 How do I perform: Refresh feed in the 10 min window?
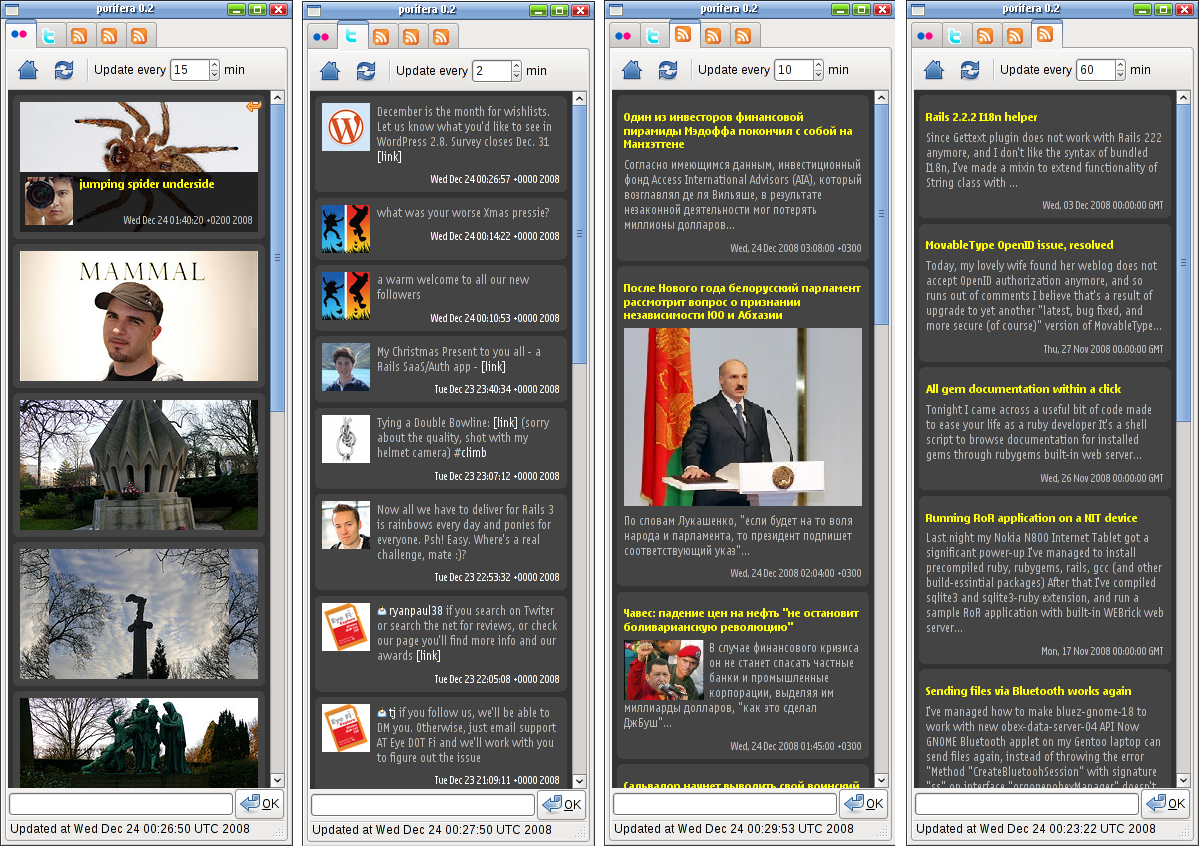668,70
